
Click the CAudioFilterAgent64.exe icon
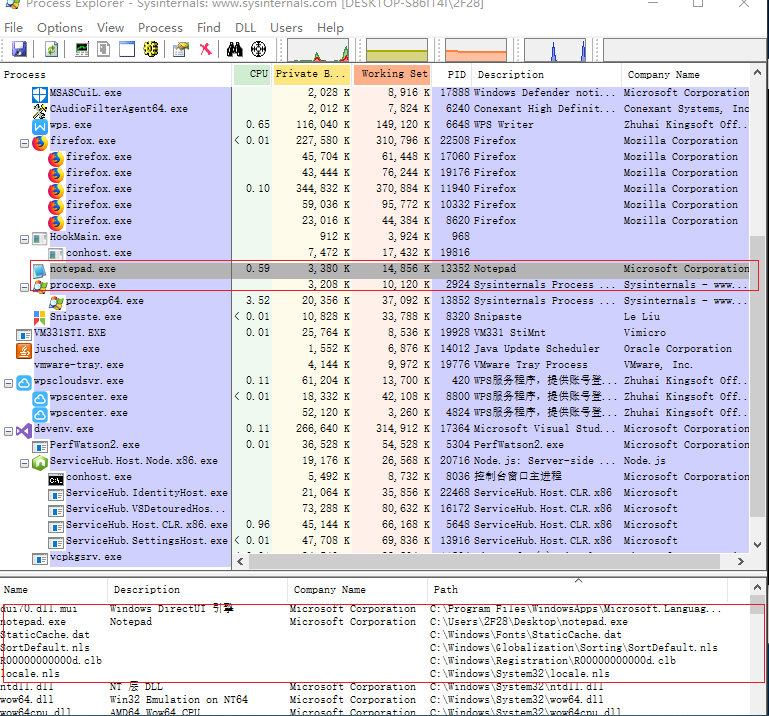pos(40,111)
